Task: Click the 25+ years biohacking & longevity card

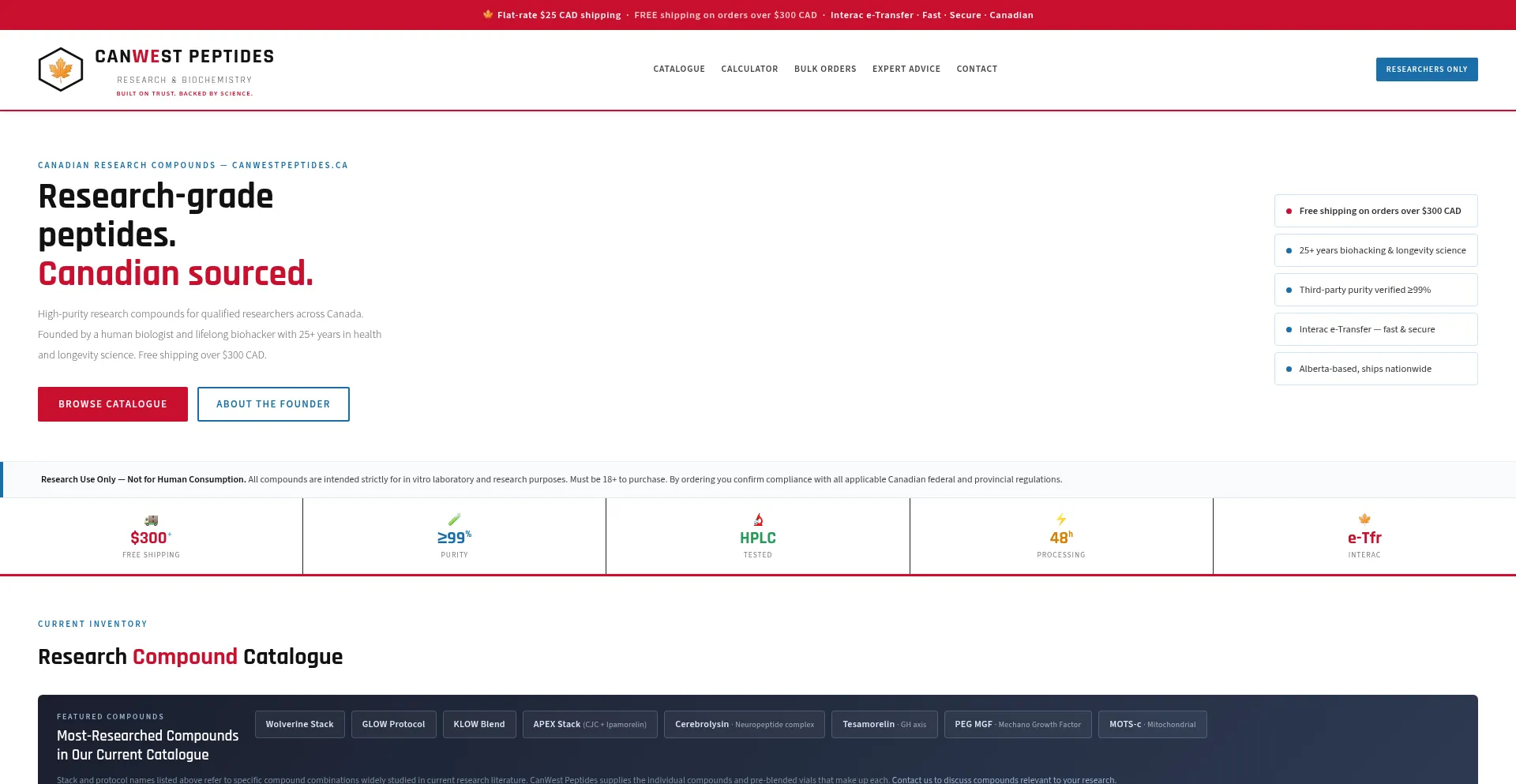Action: [x=1376, y=250]
